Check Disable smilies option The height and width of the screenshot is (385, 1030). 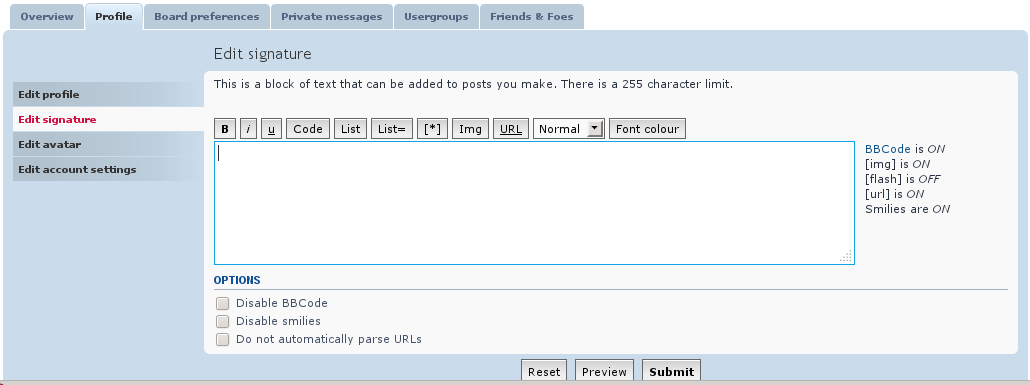coord(223,321)
